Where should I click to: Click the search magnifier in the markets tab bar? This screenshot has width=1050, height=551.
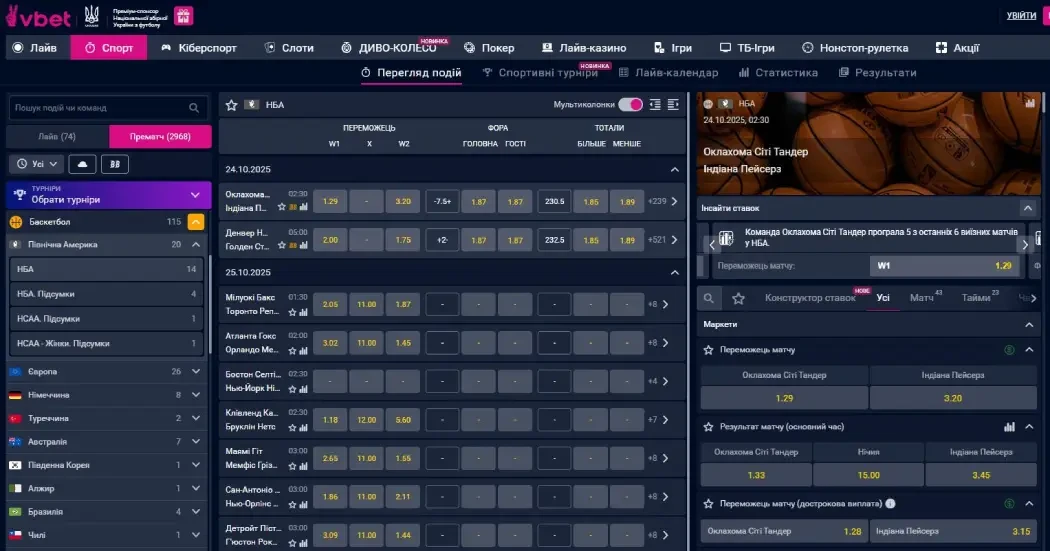click(709, 298)
